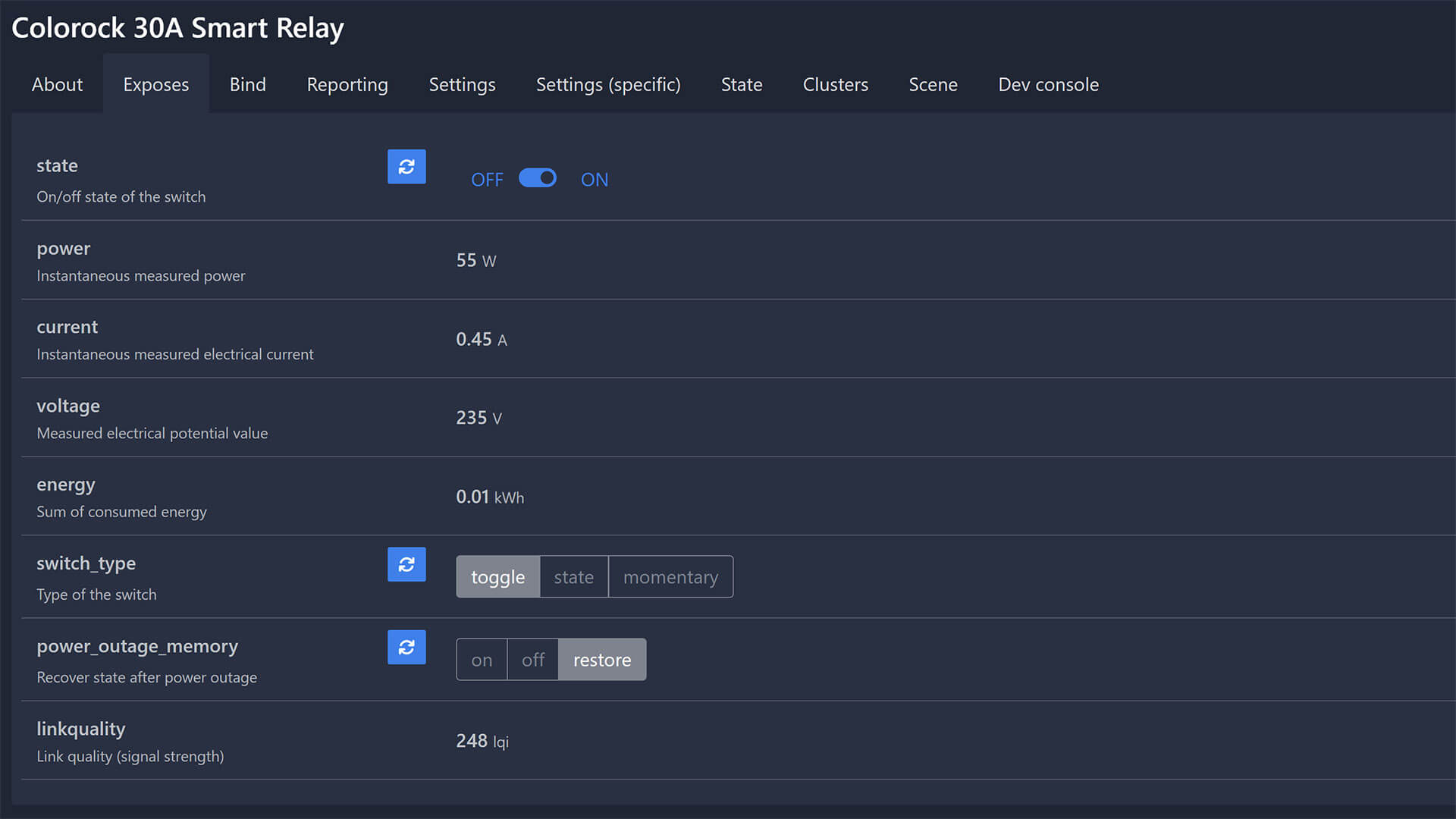Click the power_outage_memory label
The width and height of the screenshot is (1456, 819).
(137, 647)
